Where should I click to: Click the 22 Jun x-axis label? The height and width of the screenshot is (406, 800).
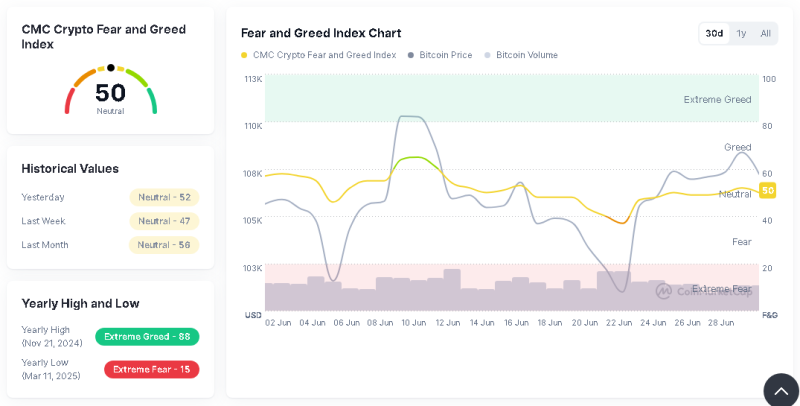click(619, 323)
